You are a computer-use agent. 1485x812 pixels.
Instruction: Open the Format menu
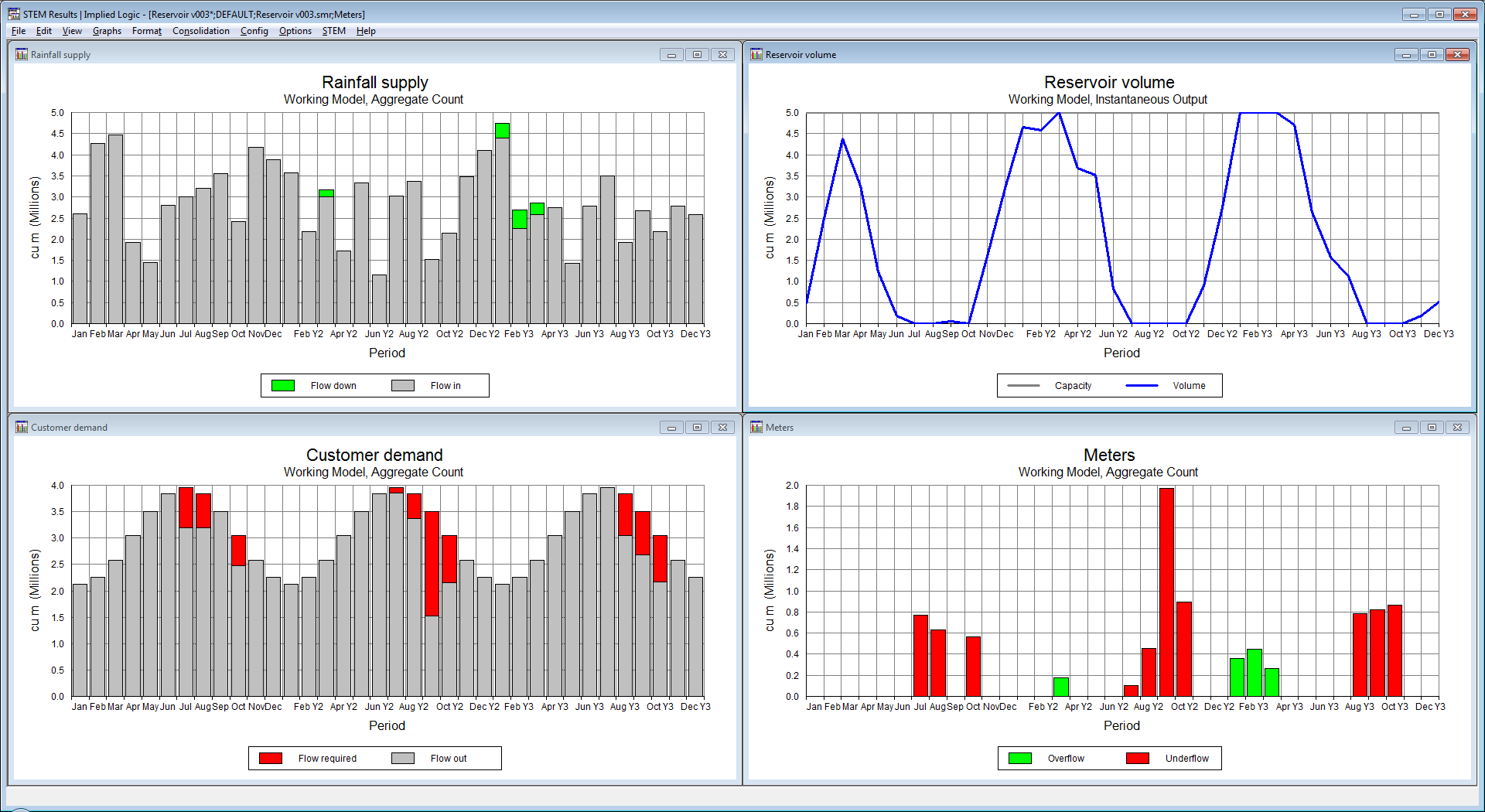tap(147, 31)
